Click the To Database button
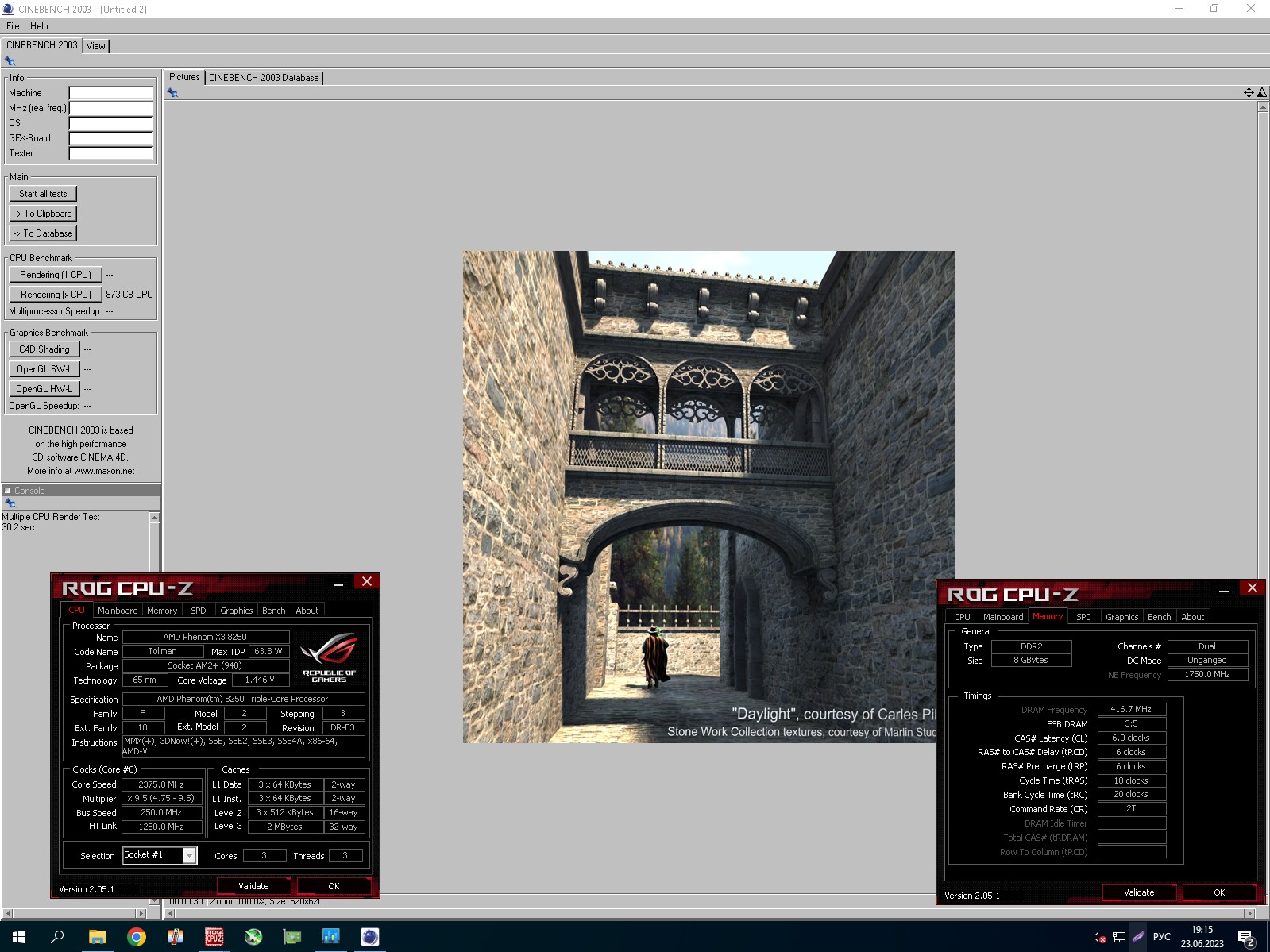 click(43, 233)
